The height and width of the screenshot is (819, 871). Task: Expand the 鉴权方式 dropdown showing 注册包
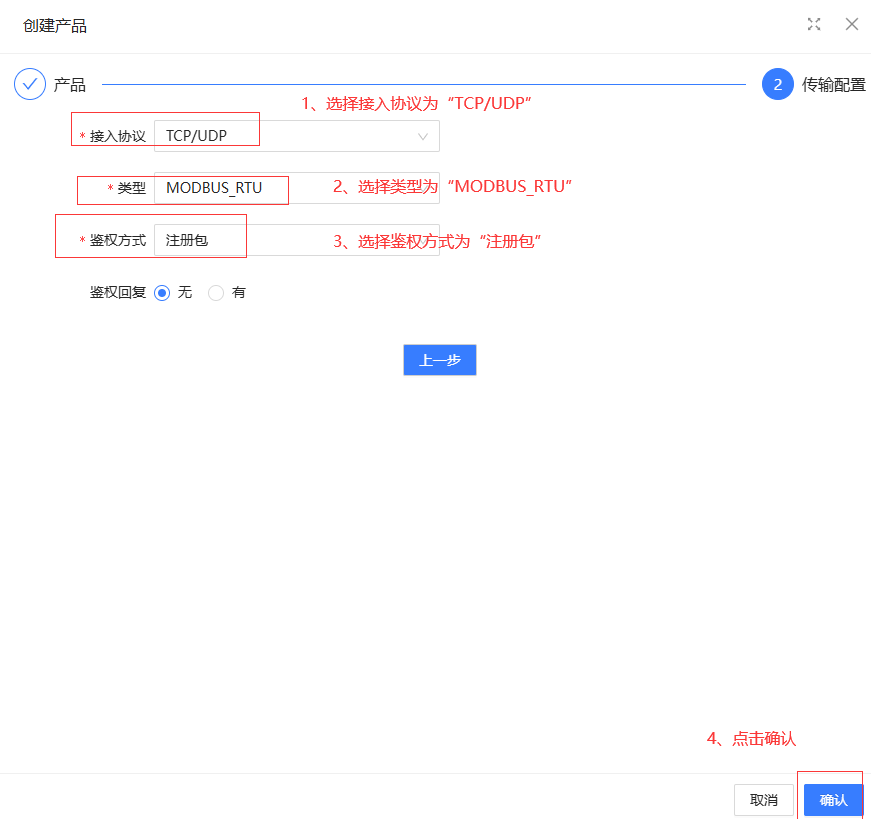[x=296, y=240]
